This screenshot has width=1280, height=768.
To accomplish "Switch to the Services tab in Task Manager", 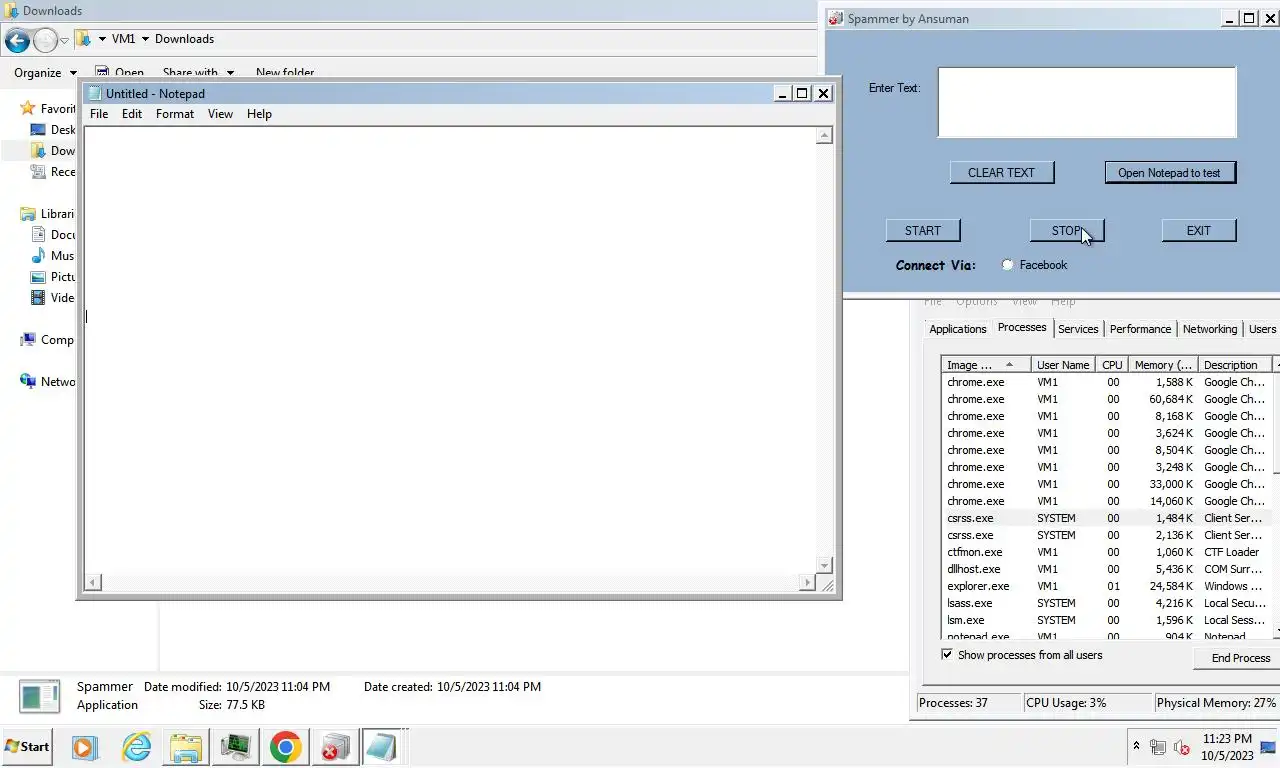I will (1078, 329).
